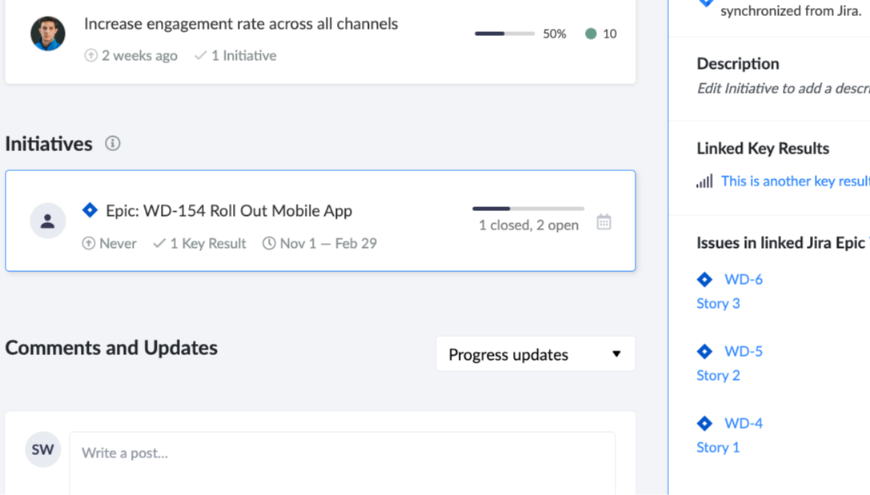Click the generic person avatar on the initiative card

tap(48, 221)
